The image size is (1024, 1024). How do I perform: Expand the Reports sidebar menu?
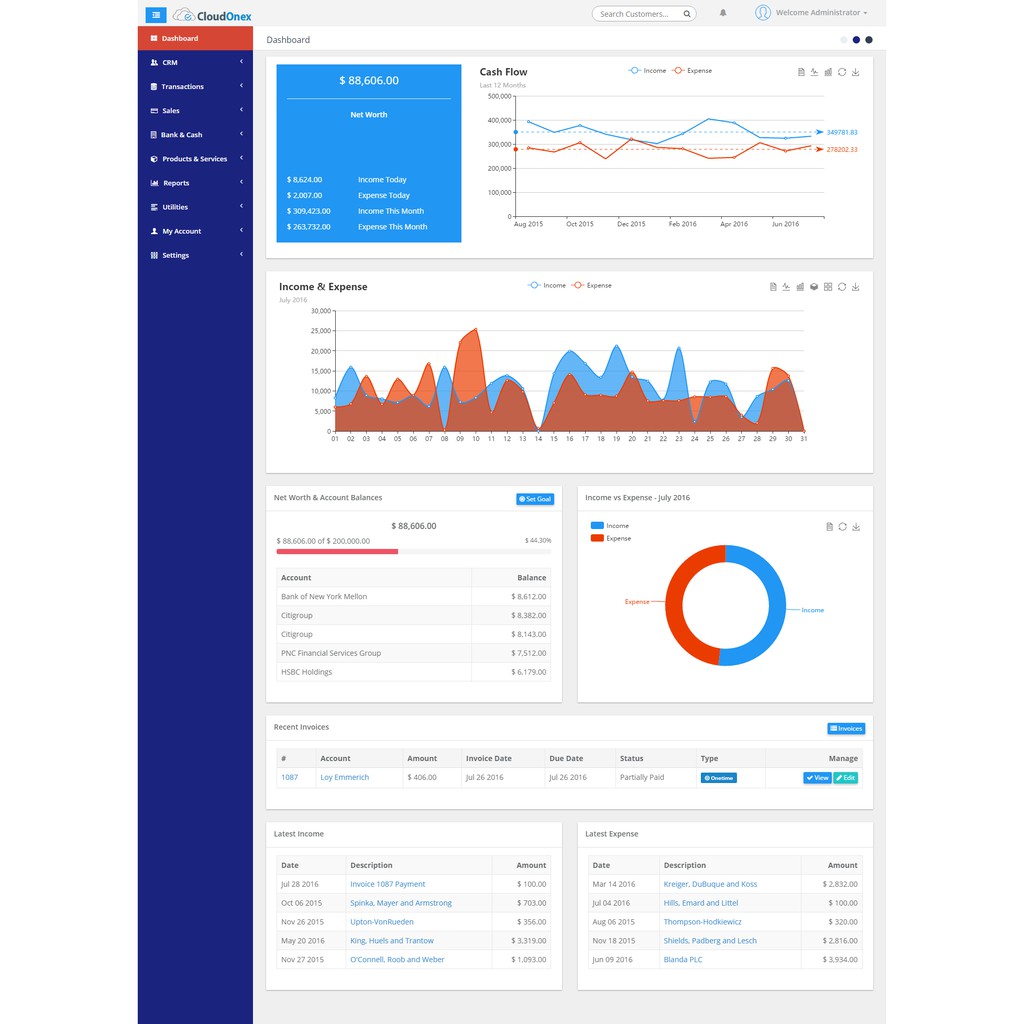click(195, 183)
